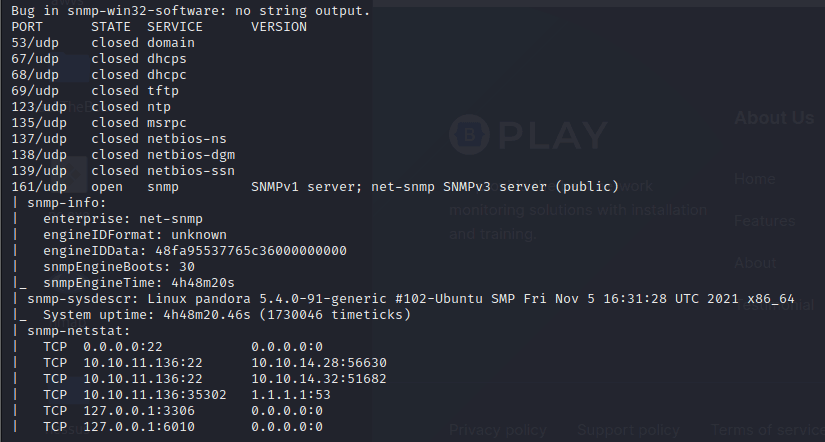Click the About Us heading

[x=774, y=118]
